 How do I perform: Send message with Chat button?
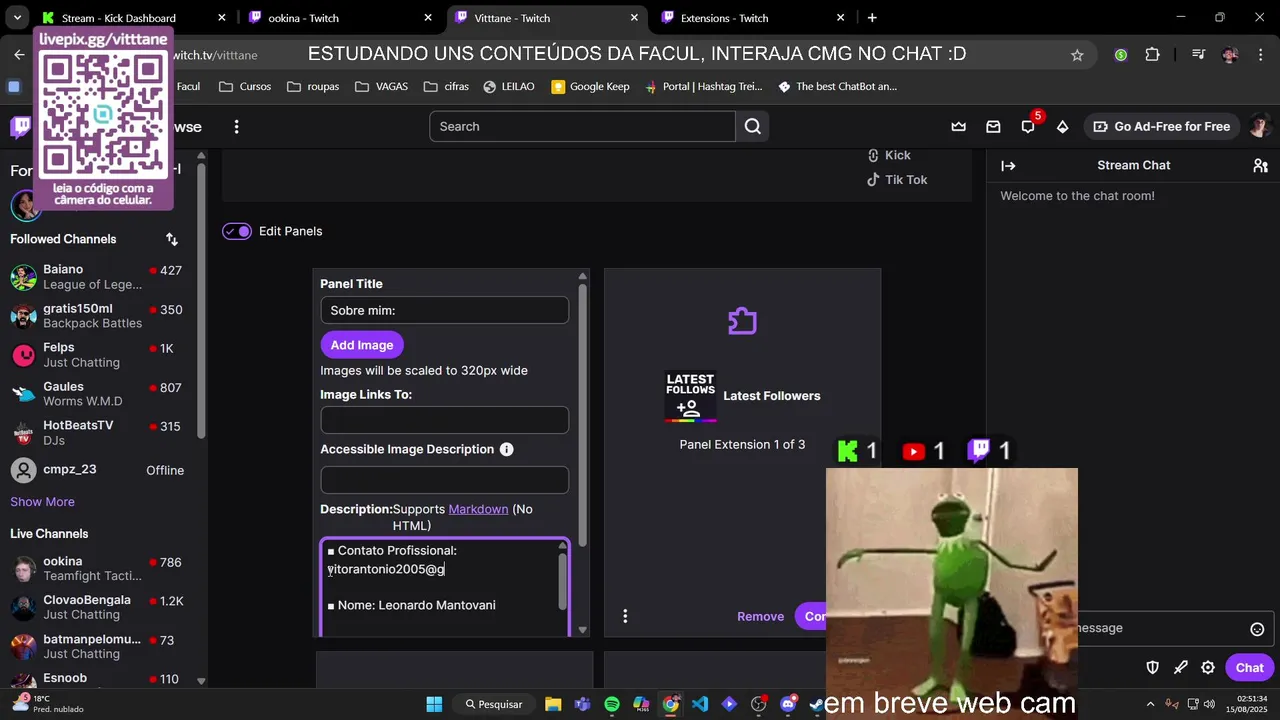1249,668
